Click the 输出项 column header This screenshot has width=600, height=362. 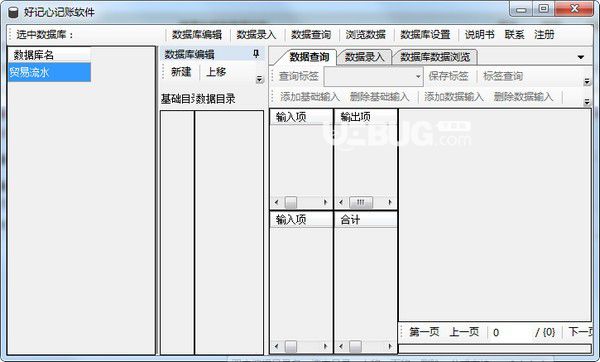(366, 117)
